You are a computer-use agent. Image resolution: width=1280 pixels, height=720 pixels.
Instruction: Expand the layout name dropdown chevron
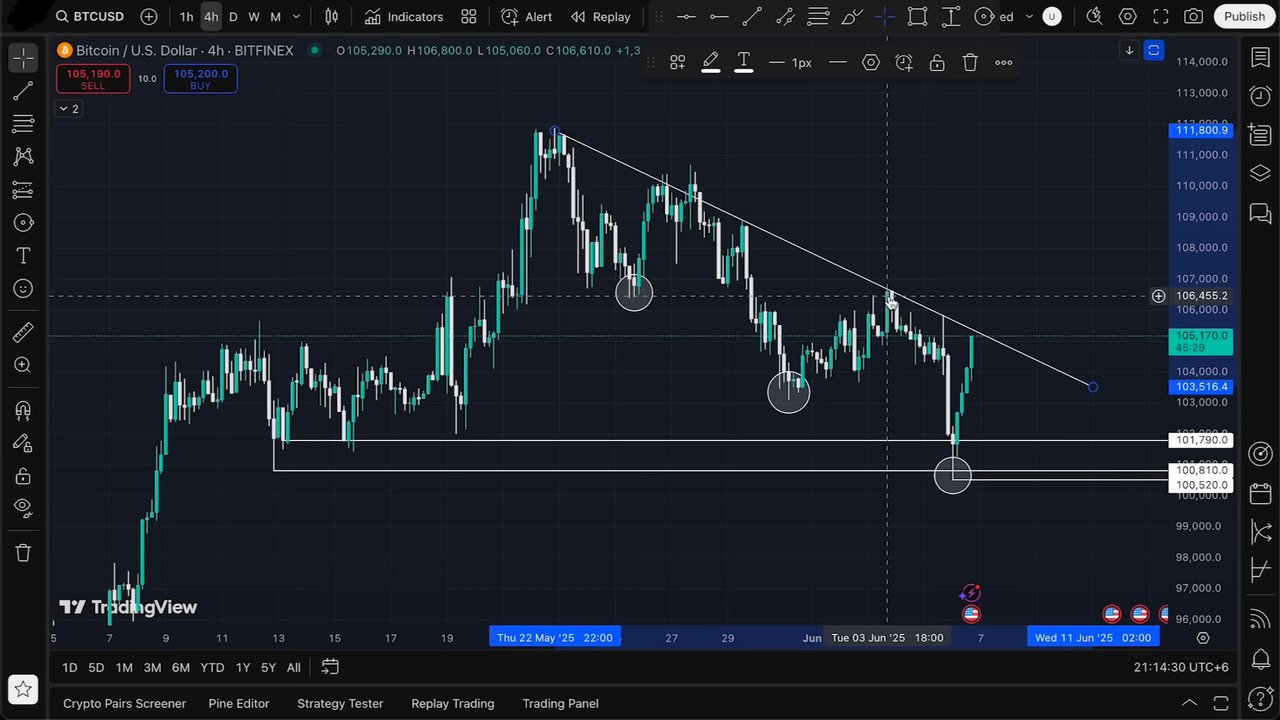coord(1029,16)
